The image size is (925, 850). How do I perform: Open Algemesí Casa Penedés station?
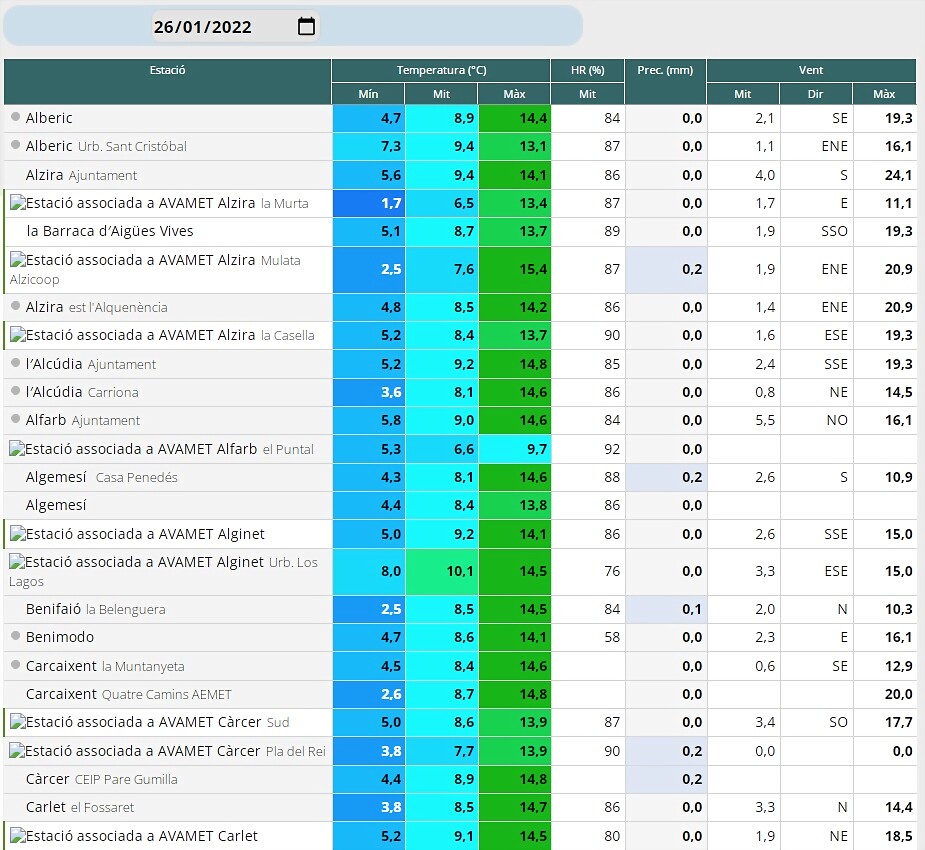101,477
